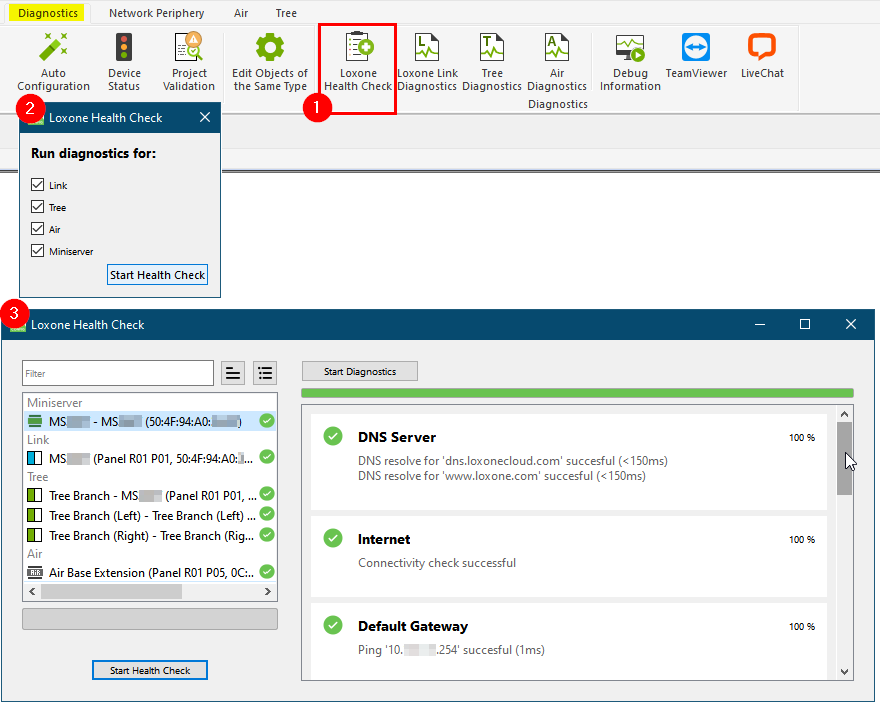Viewport: 880px width, 707px height.
Task: Click the collapsed list view icon
Action: 233,373
